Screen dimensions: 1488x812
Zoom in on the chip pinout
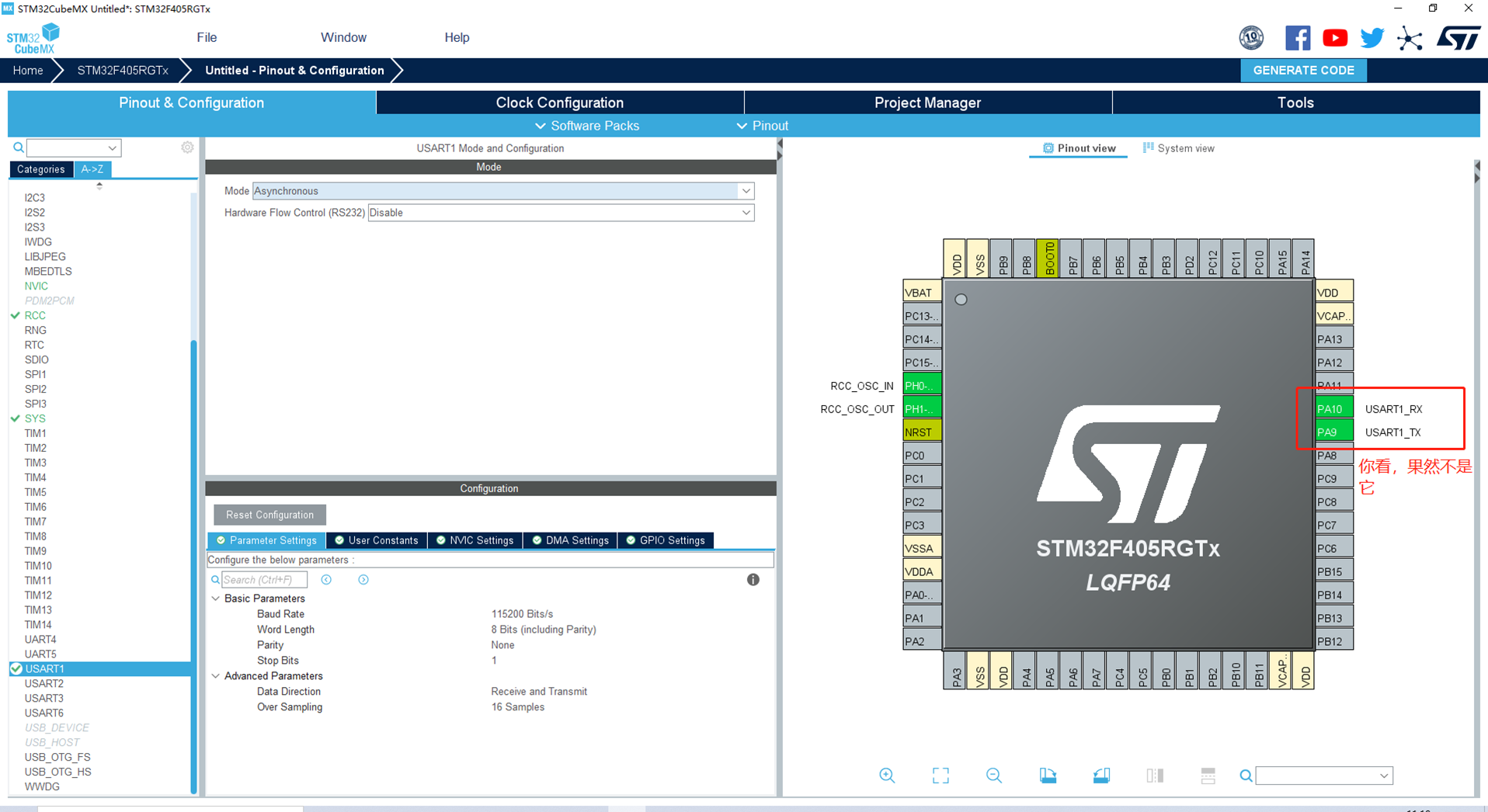(887, 776)
